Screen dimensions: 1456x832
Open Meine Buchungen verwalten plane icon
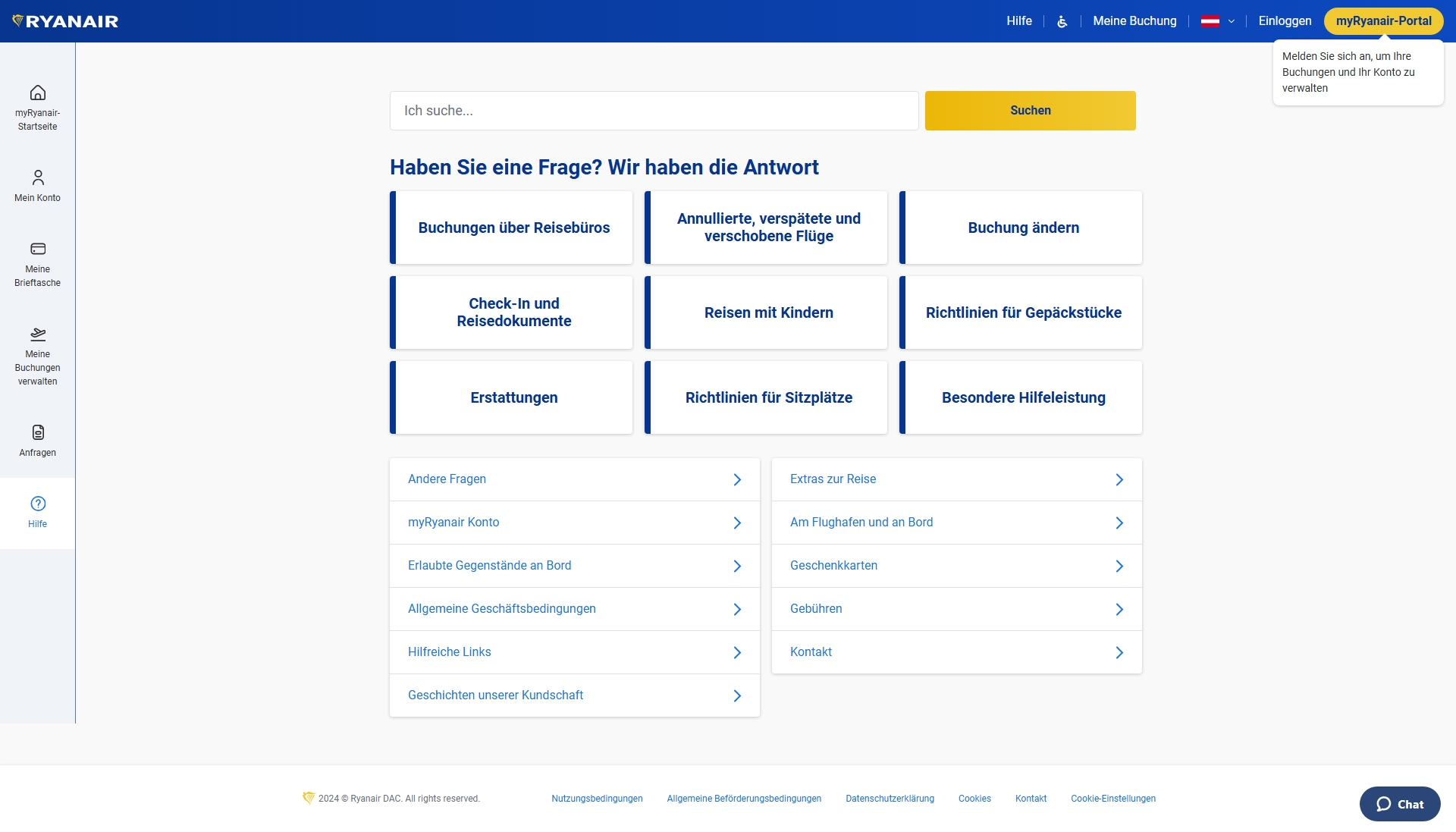pos(38,334)
